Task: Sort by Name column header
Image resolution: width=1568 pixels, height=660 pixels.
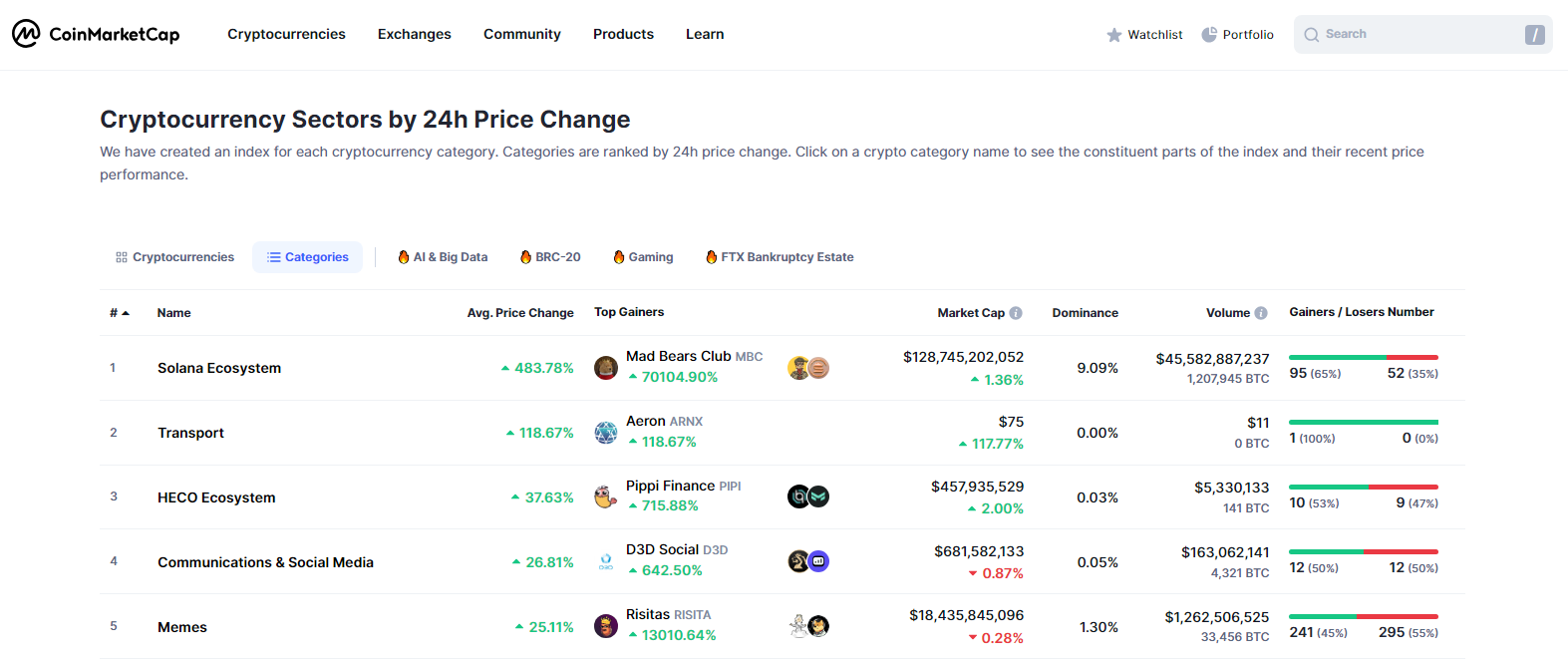Action: click(x=174, y=313)
